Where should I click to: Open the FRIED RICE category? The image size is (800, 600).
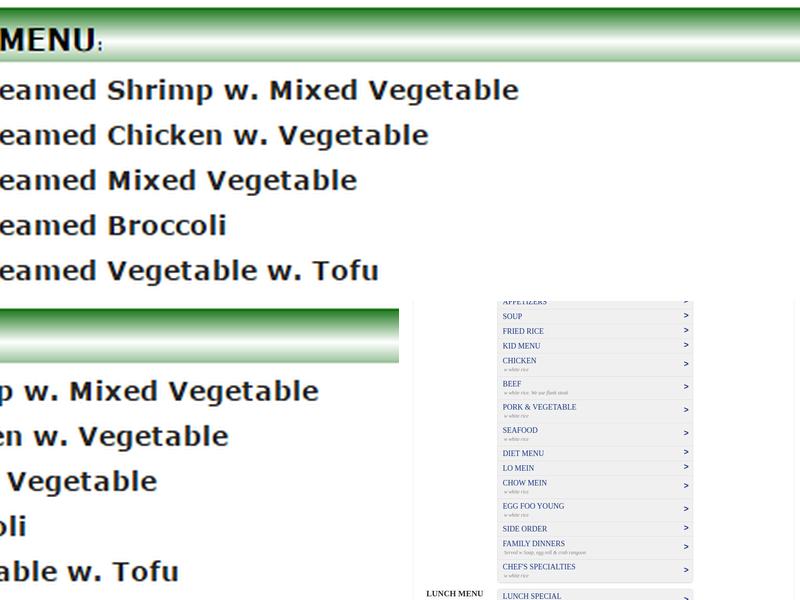[x=523, y=331]
